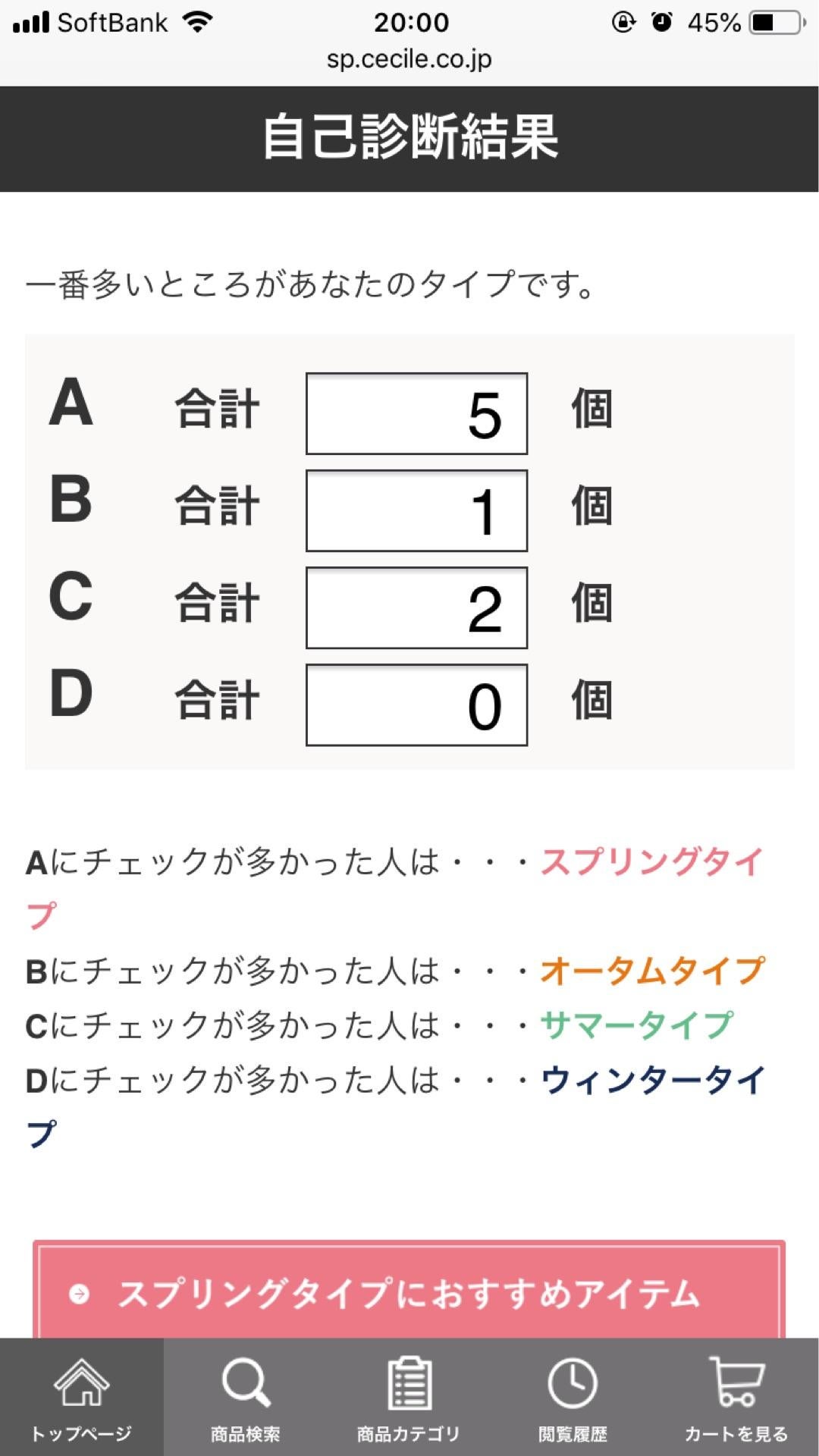This screenshot has width=819, height=1456.
Task: Tap the alarm clock status bar icon
Action: 661,24
